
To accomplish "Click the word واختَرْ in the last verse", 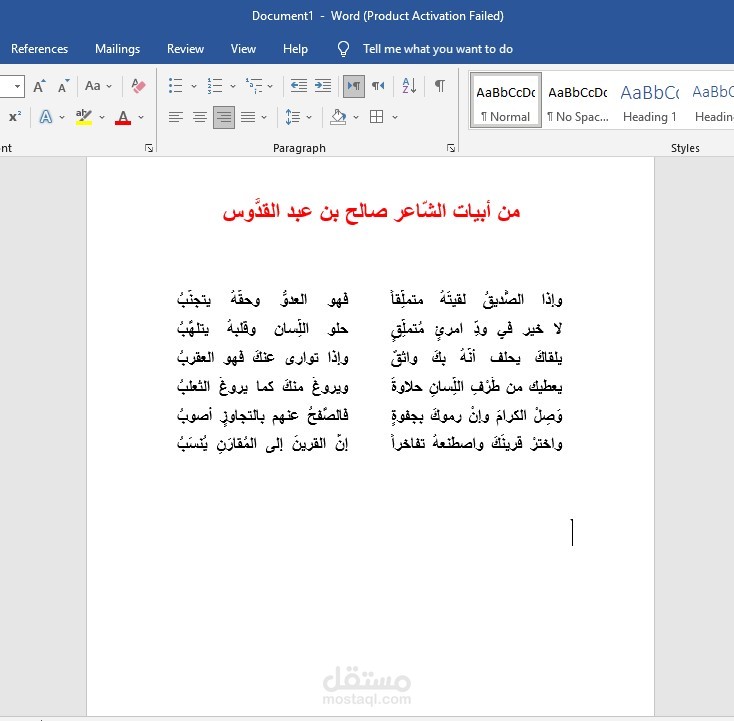I will (x=546, y=443).
